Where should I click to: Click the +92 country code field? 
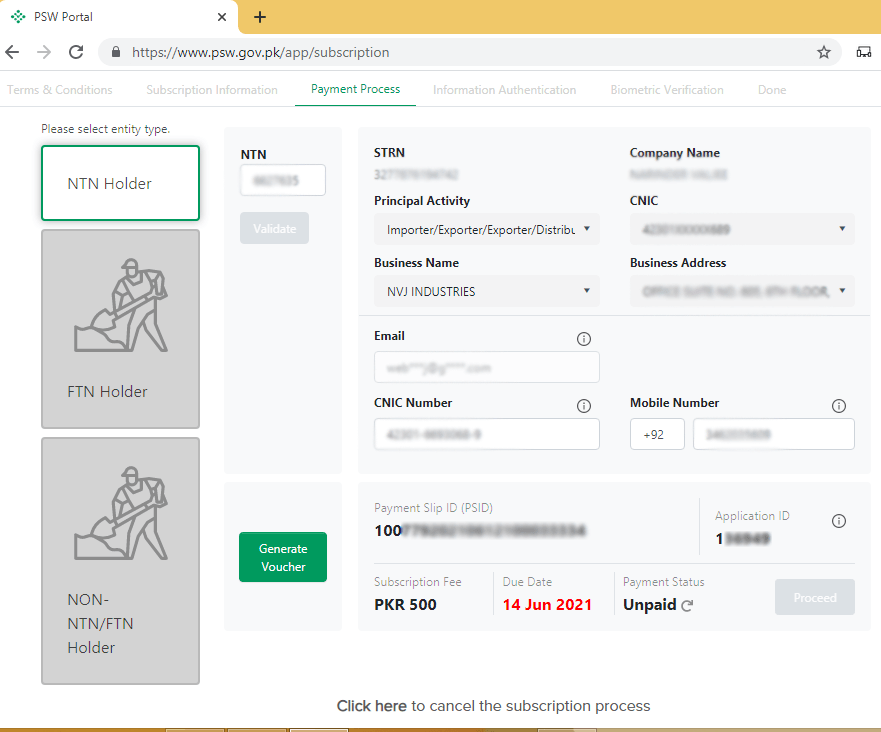(657, 434)
